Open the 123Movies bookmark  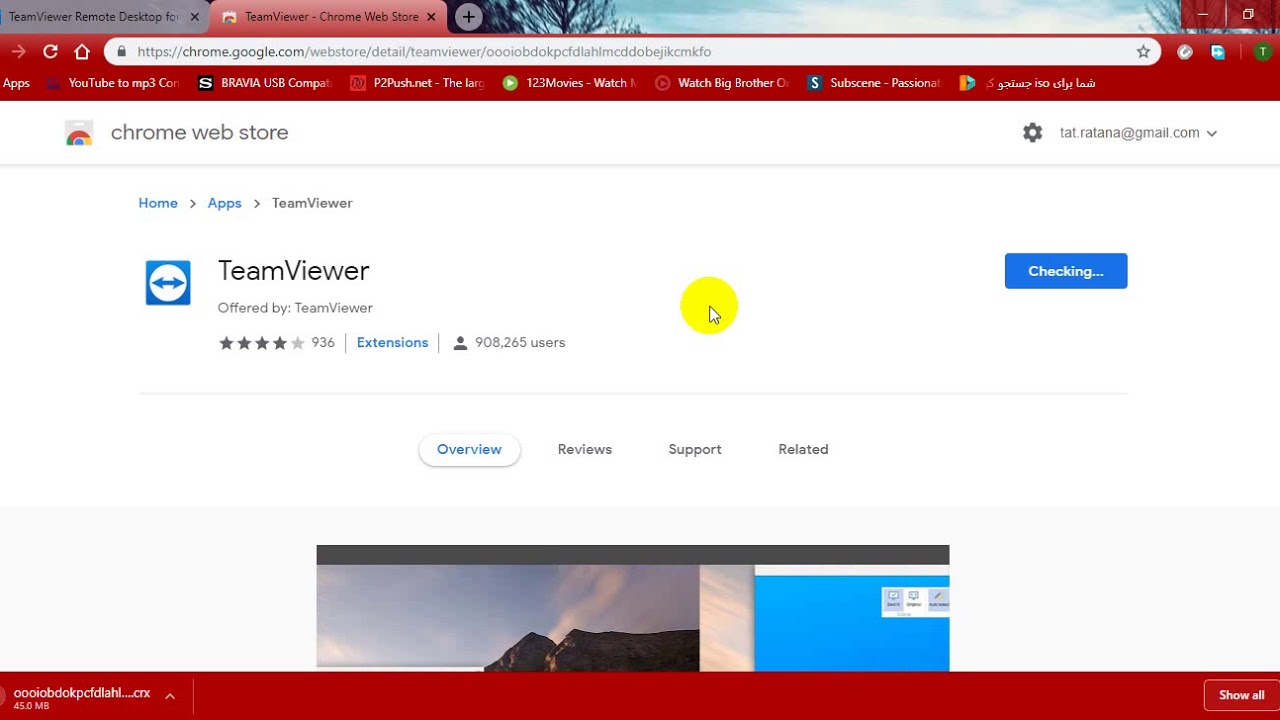(x=570, y=83)
